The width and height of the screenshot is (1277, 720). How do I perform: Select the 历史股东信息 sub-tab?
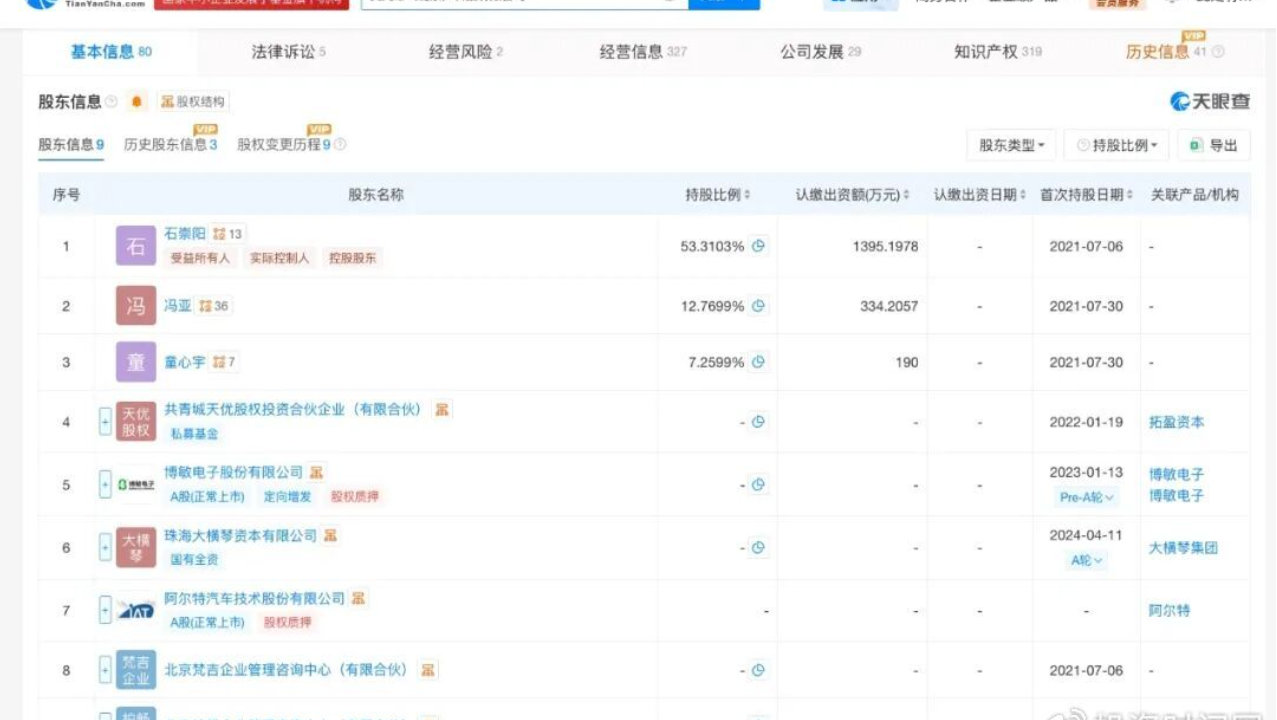[x=170, y=145]
